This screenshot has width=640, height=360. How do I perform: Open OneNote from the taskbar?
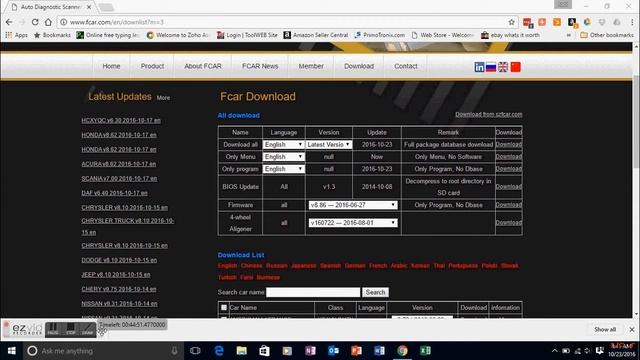click(310, 351)
